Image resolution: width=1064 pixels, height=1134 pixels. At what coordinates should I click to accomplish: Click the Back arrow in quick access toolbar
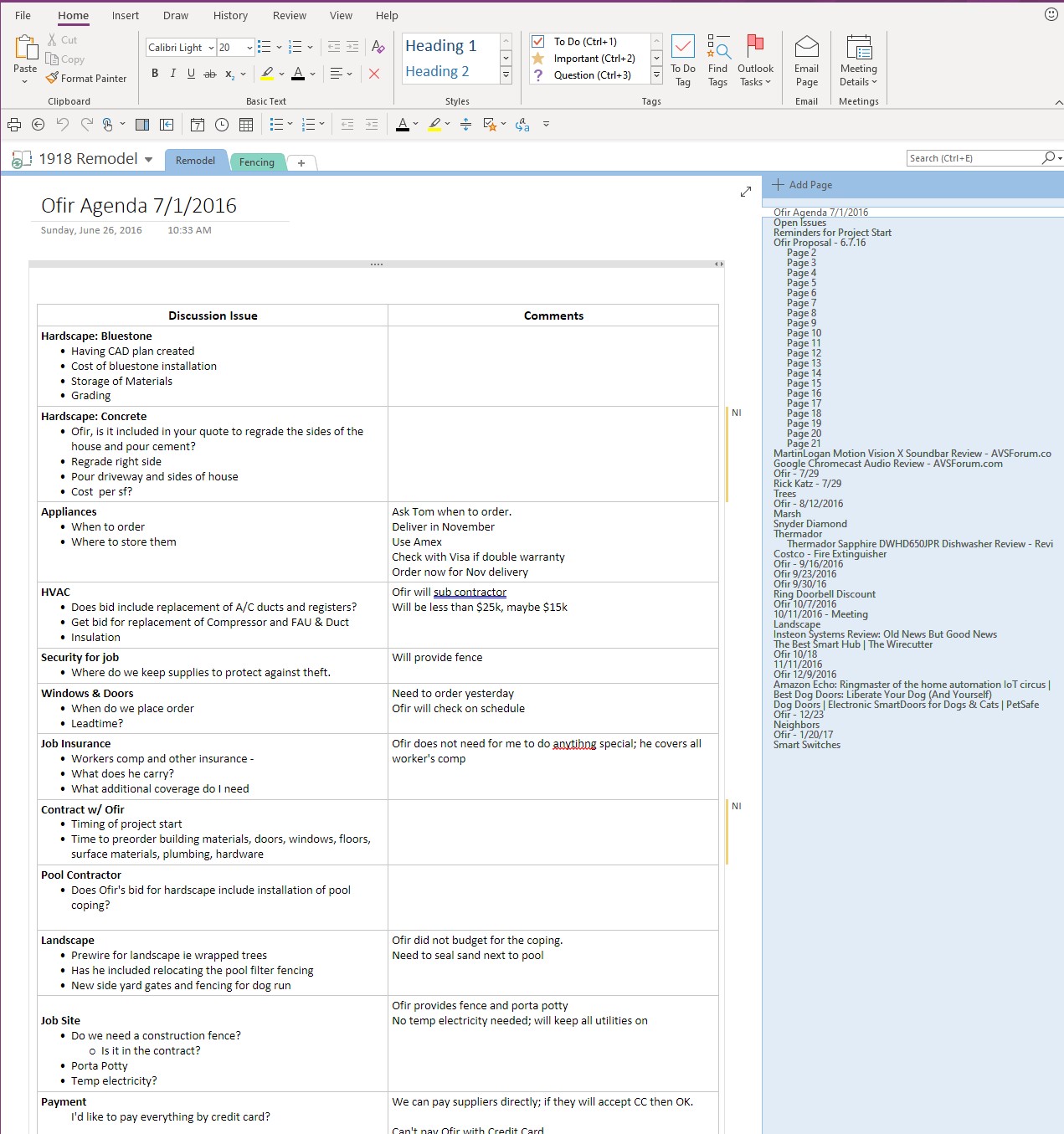pos(38,125)
